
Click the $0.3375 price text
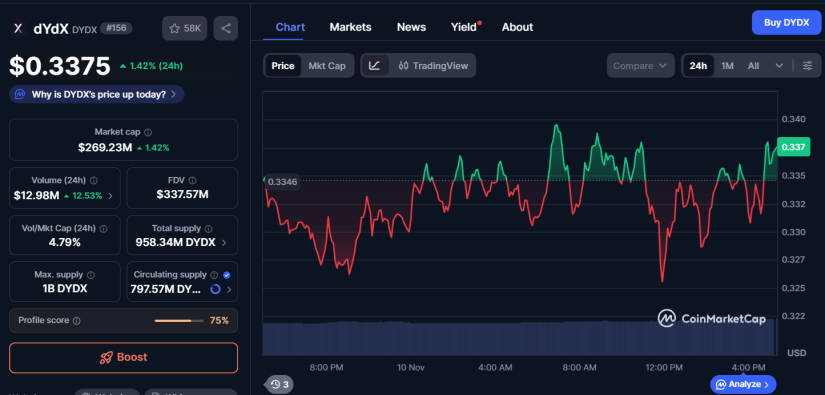pos(60,66)
